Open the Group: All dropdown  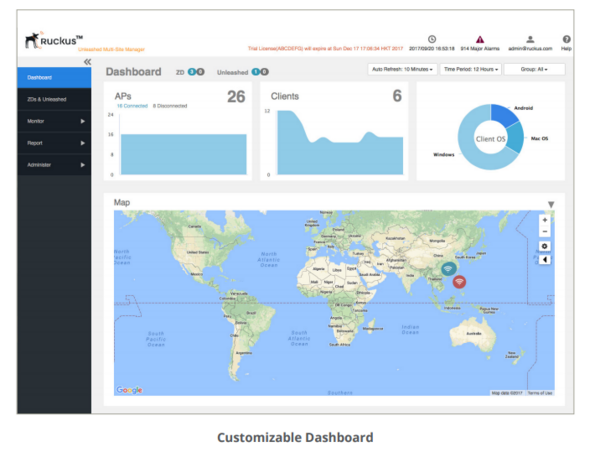click(x=534, y=69)
